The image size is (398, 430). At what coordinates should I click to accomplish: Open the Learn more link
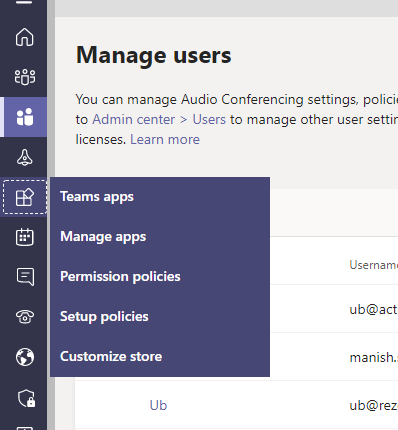pos(165,139)
